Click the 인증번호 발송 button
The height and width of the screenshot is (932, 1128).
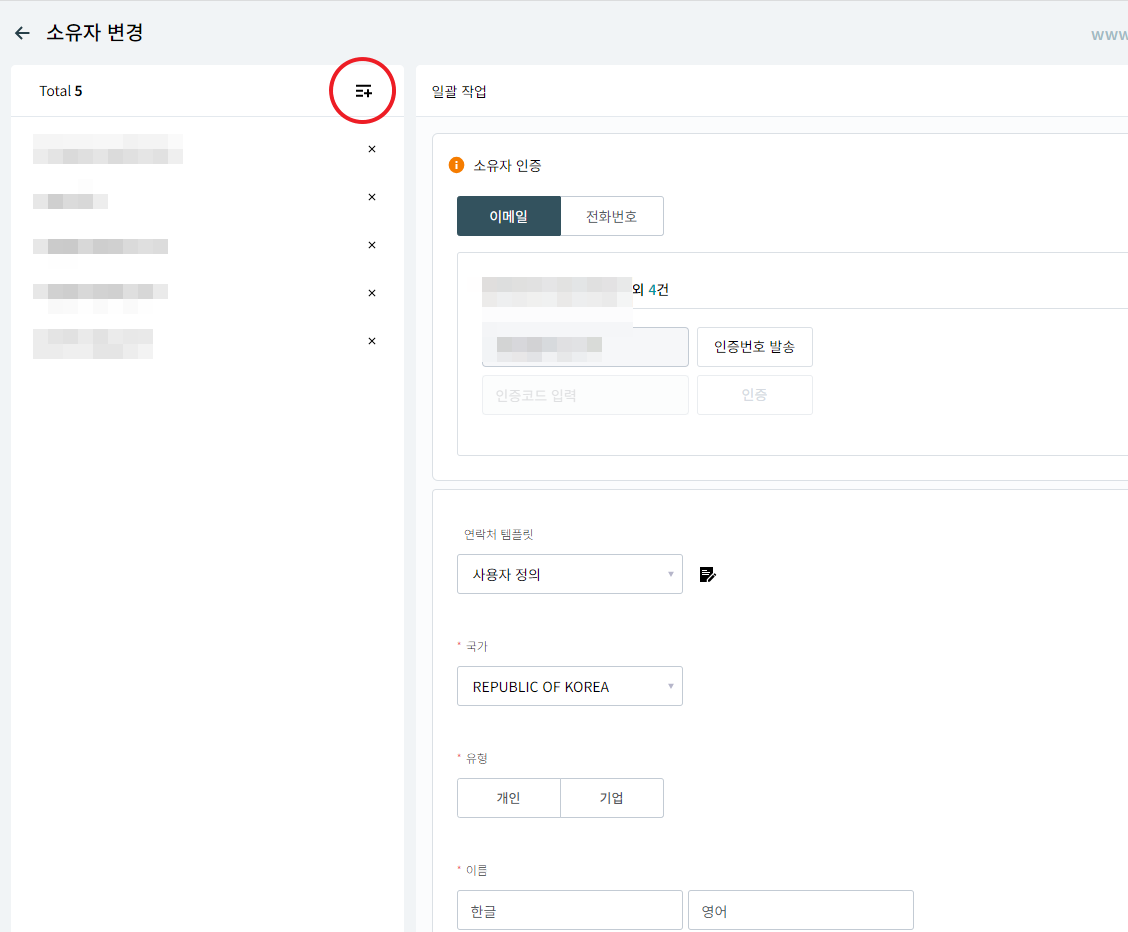[754, 347]
